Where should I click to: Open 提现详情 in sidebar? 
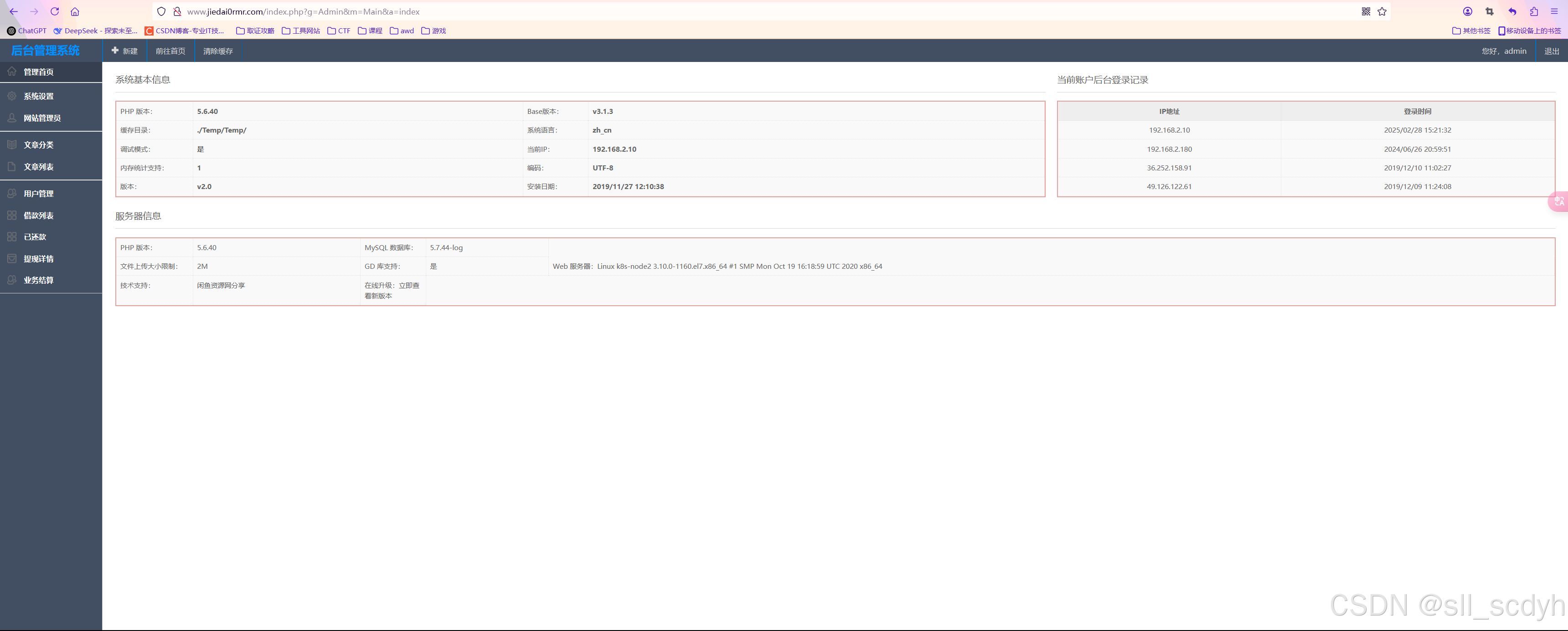51,259
